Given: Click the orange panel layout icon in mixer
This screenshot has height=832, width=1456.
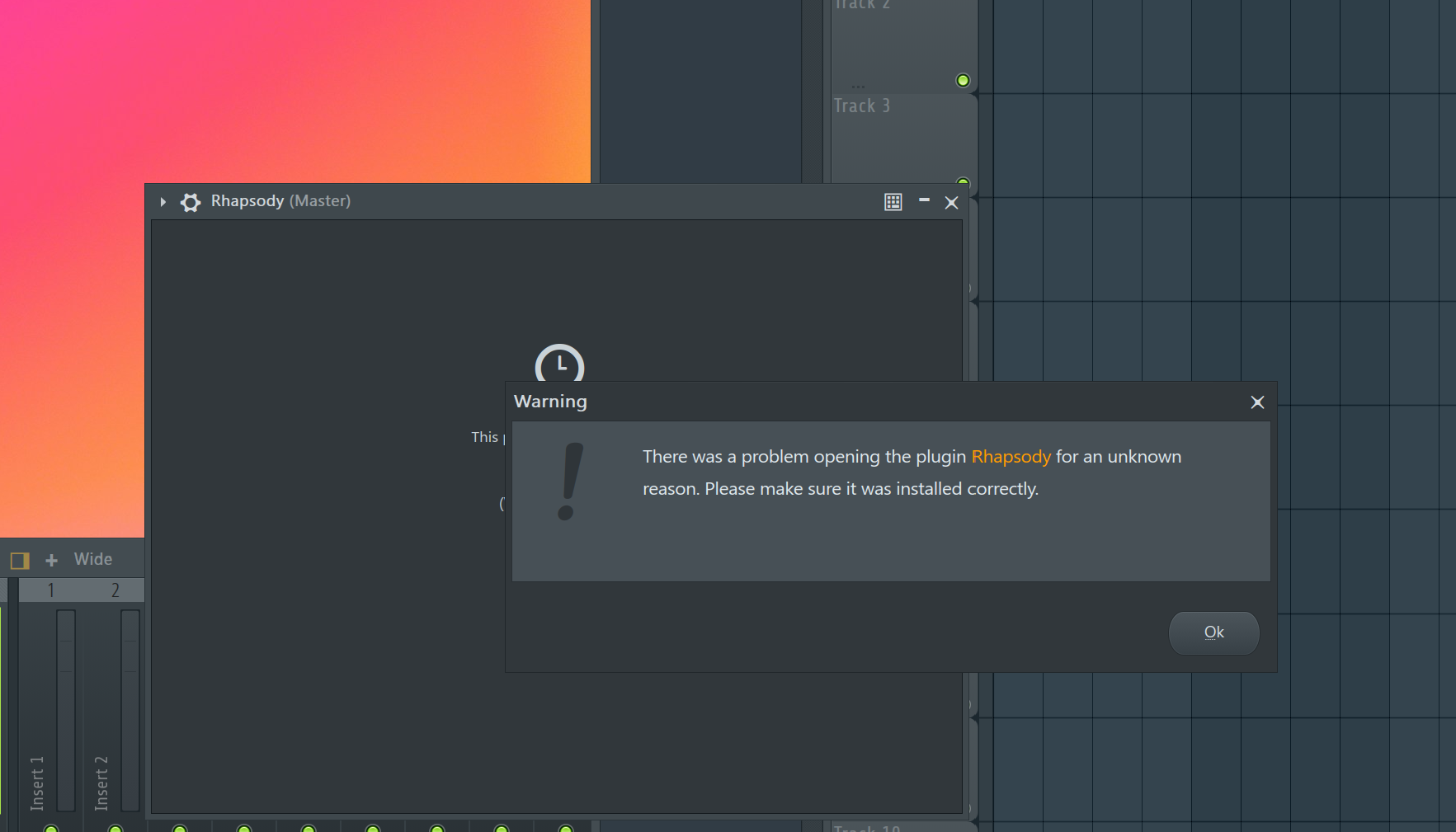Looking at the screenshot, I should coord(20,561).
